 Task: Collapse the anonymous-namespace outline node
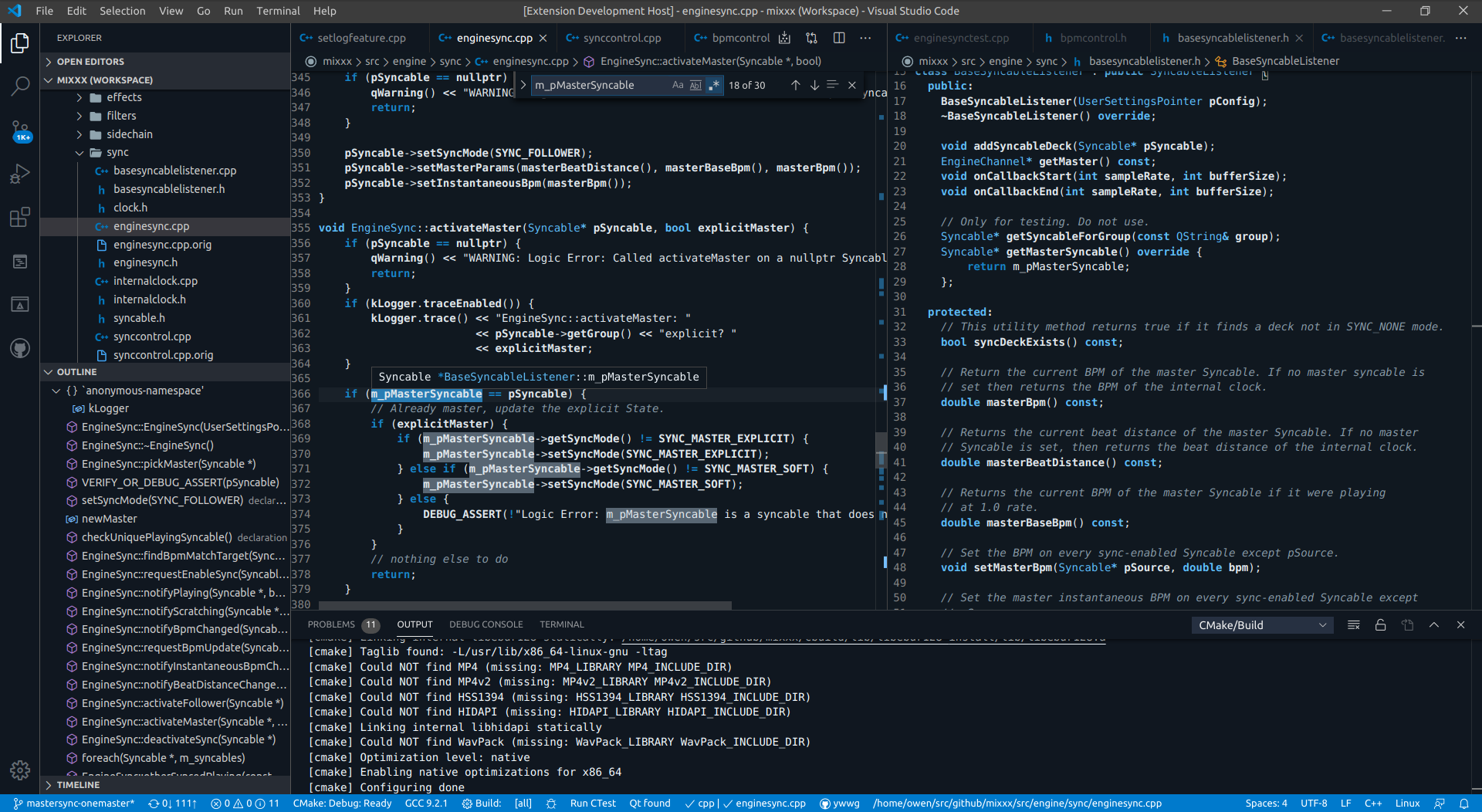(x=56, y=391)
